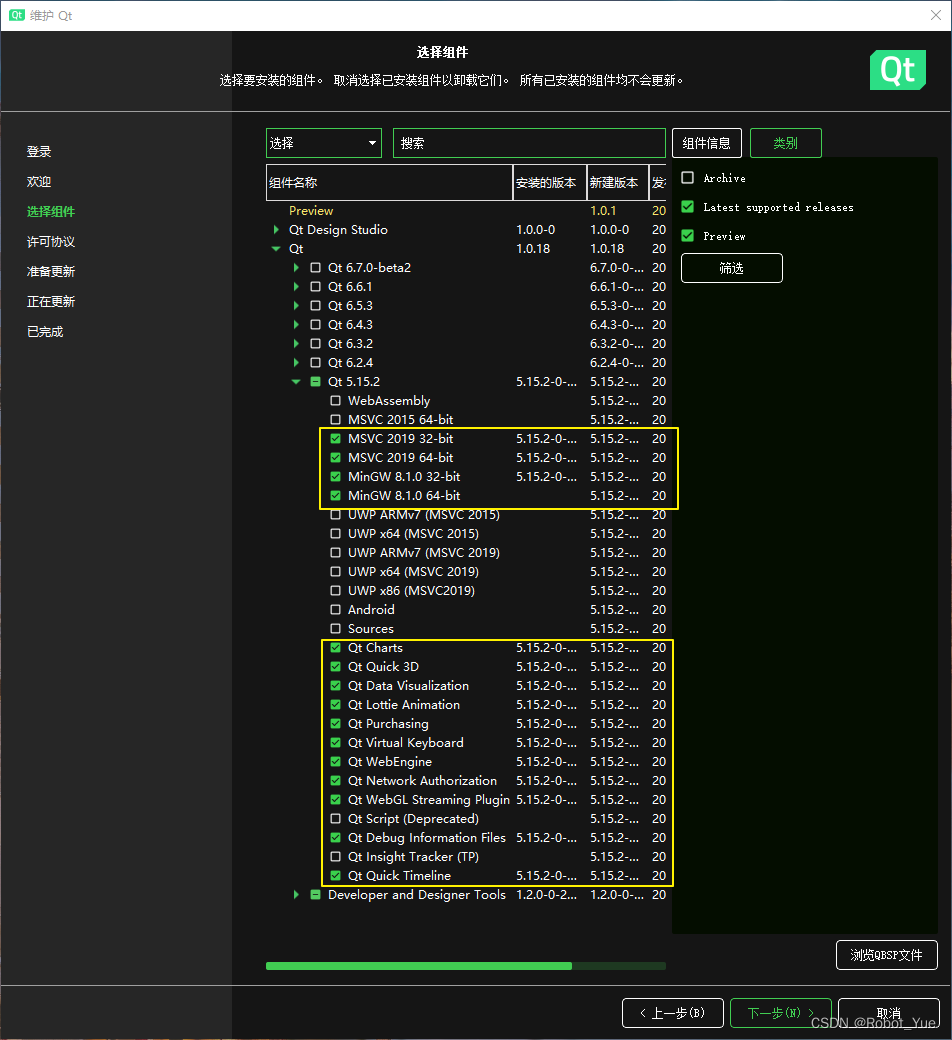This screenshot has height=1040, width=952.
Task: Close the 维护 Qt window
Action: [x=935, y=15]
